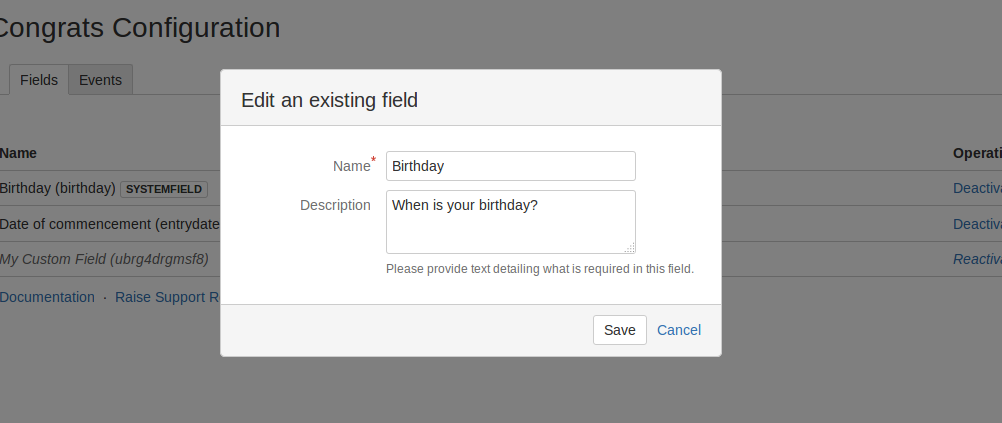
Task: Click the Raise Support Request link
Action: (167, 297)
